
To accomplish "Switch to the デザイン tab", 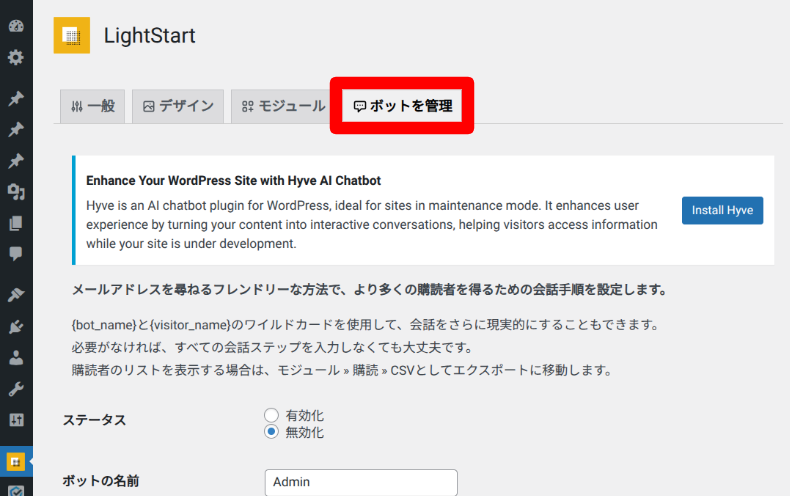I will (178, 106).
